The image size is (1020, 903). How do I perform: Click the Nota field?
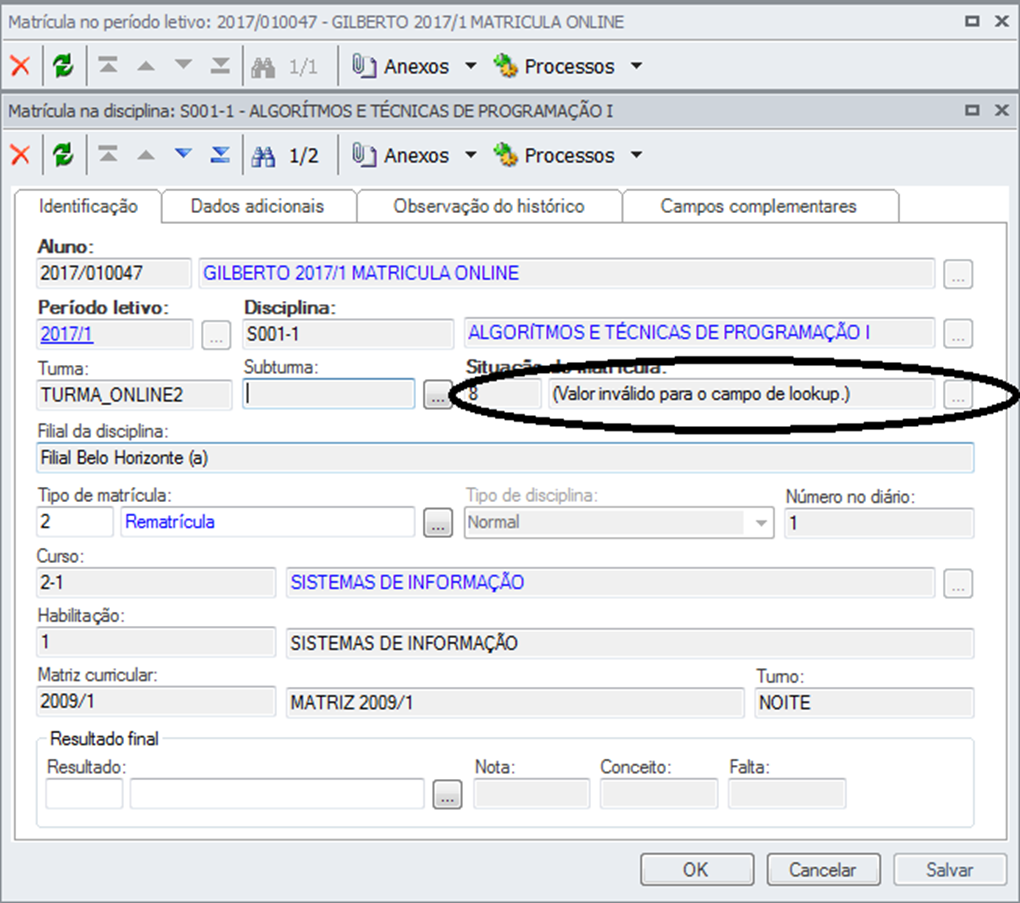pos(531,794)
